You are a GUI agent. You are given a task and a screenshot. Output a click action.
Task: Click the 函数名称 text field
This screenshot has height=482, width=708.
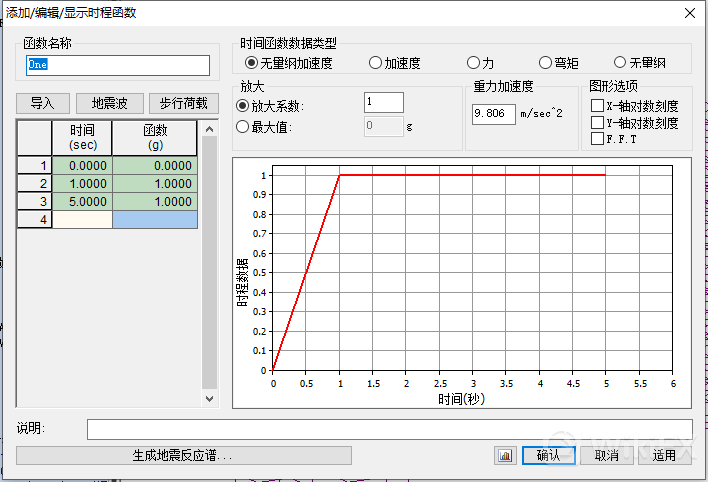pyautogui.click(x=118, y=65)
